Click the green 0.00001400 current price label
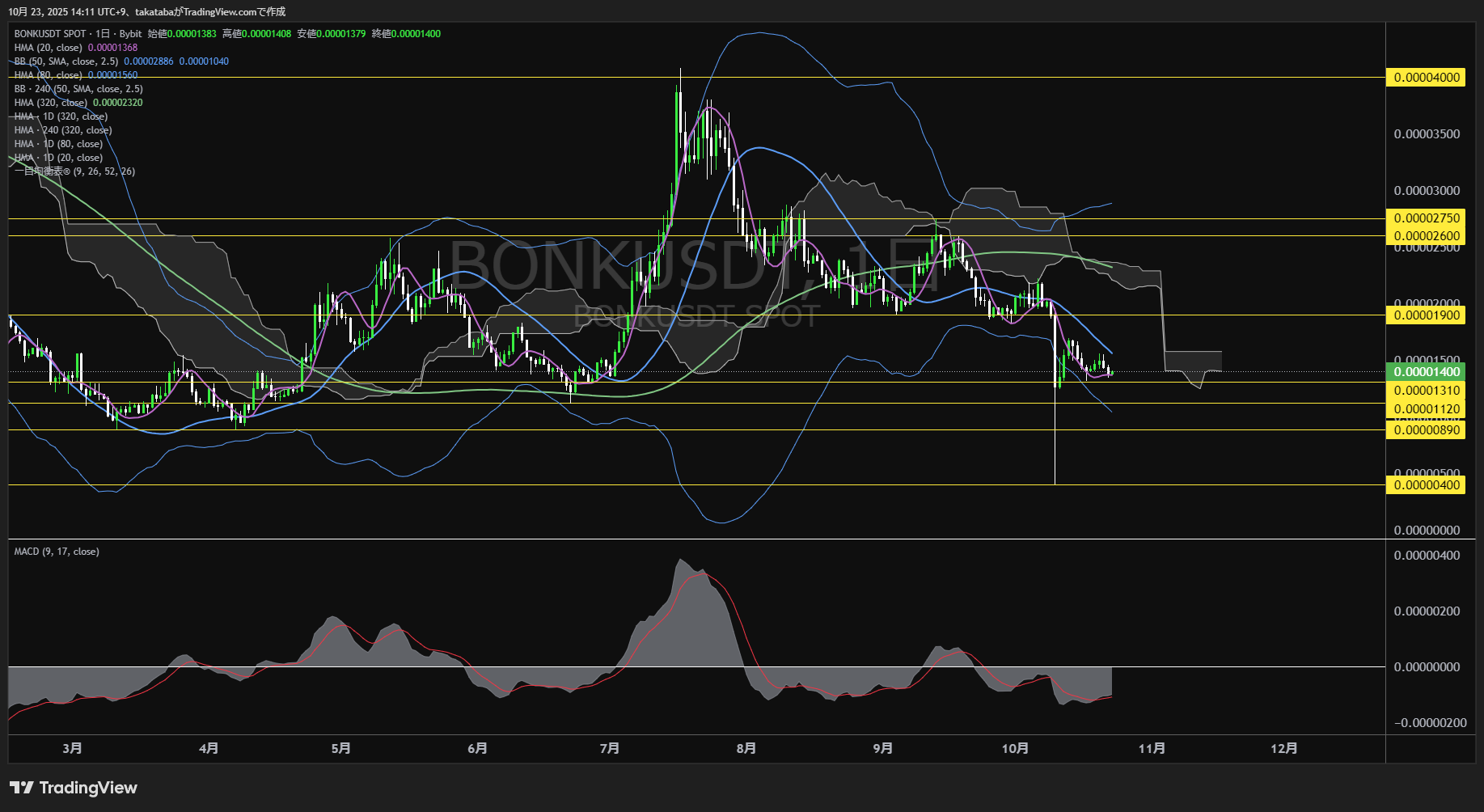Viewport: 1484px width, 812px height. (x=1427, y=372)
